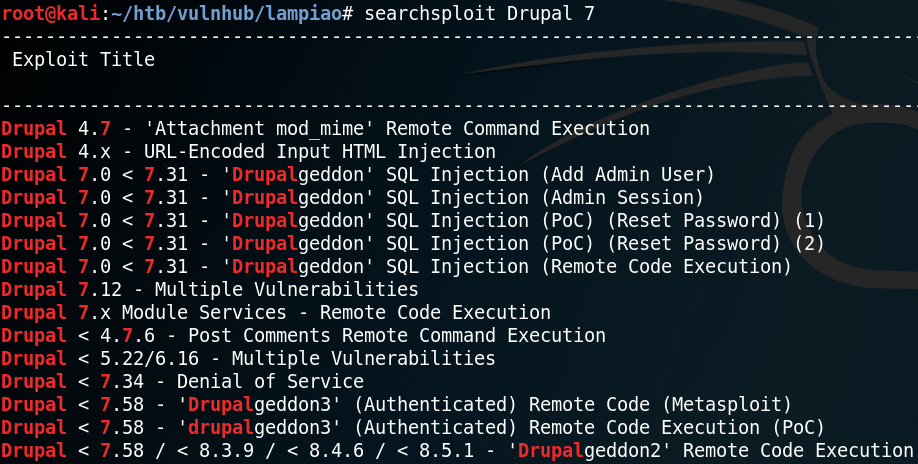The width and height of the screenshot is (918, 464).
Task: Select the Reset Password (1) exploit line
Action: [x=413, y=221]
